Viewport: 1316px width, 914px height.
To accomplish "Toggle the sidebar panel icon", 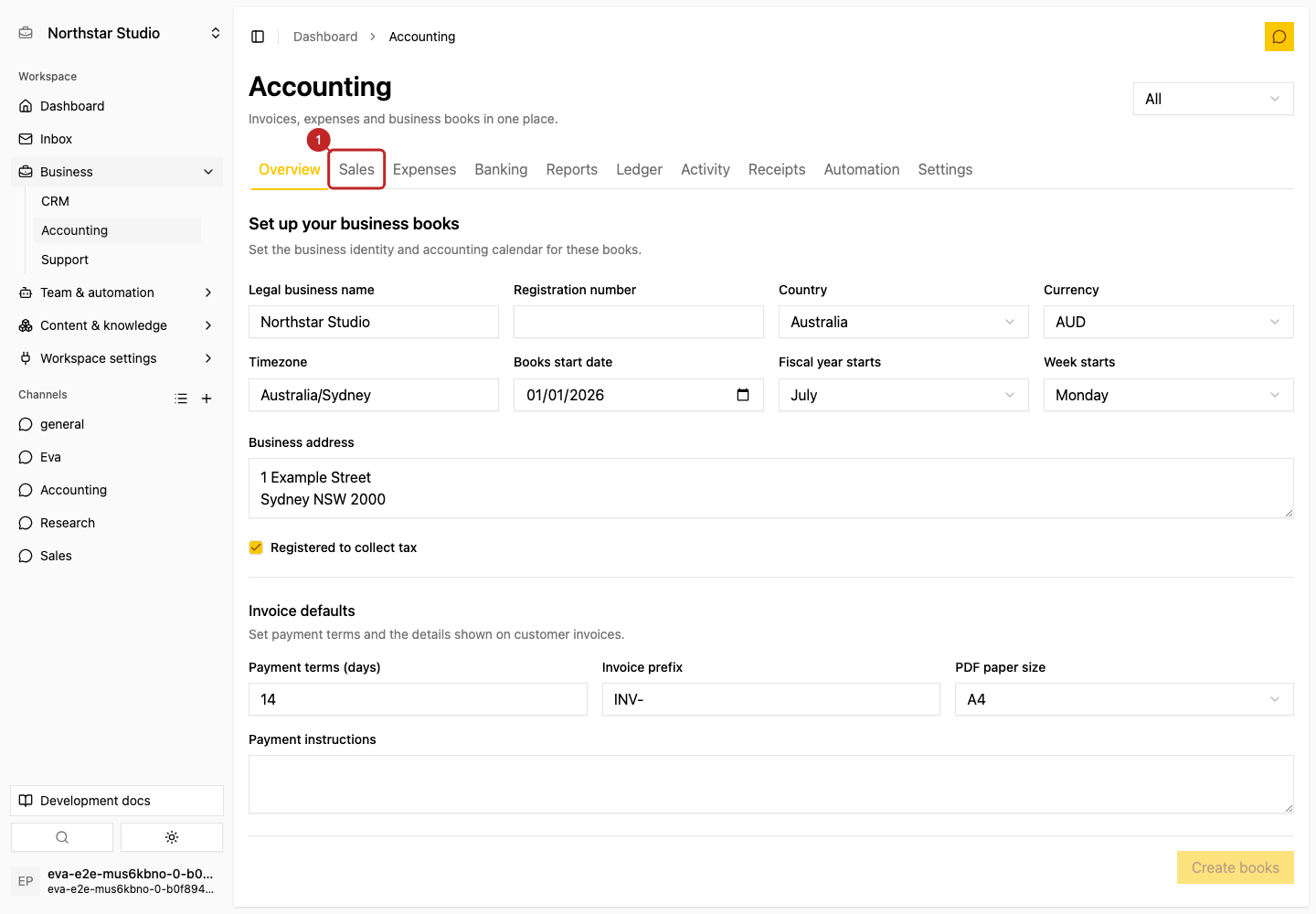I will [x=258, y=37].
